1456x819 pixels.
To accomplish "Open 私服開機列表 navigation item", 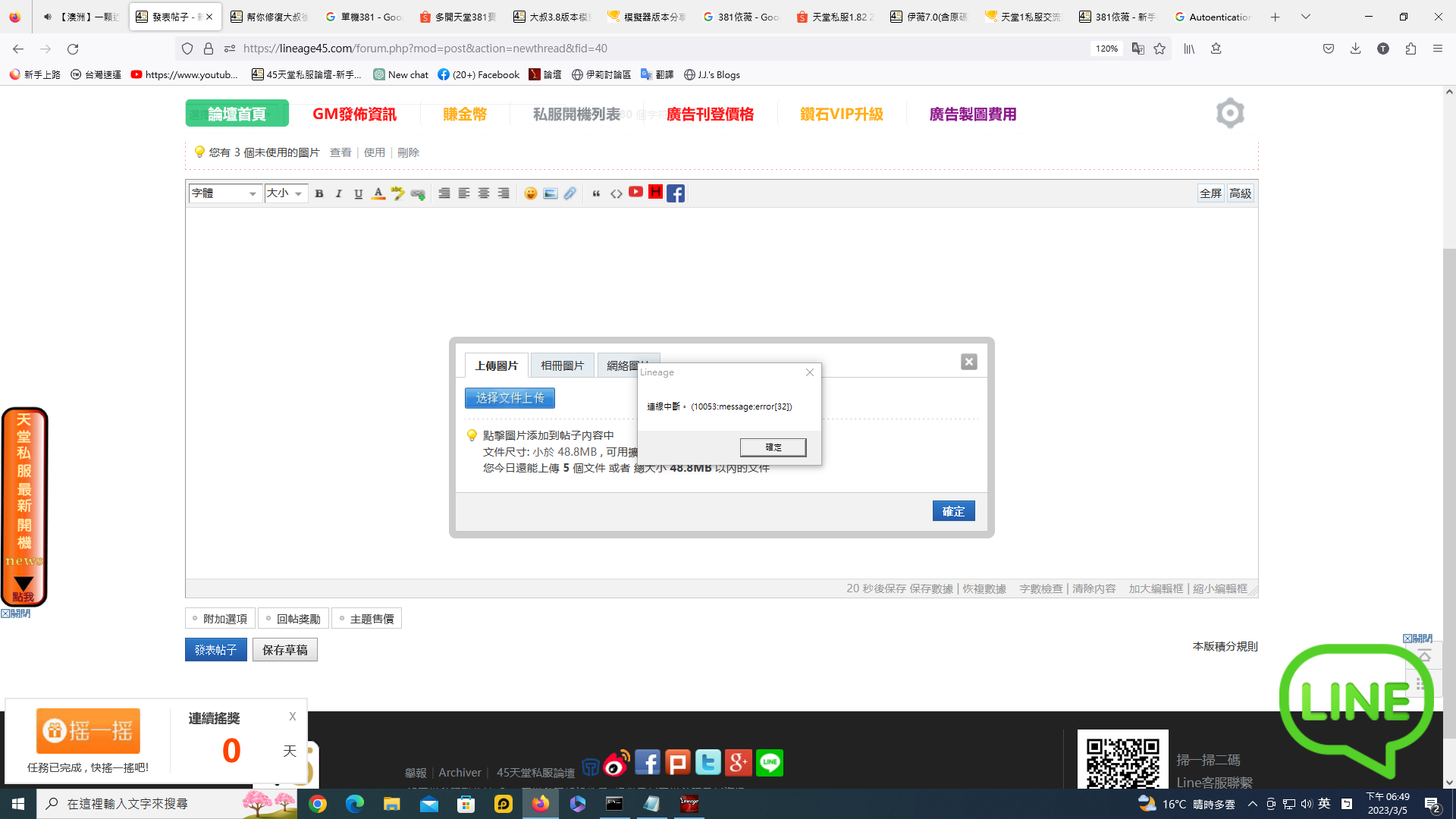I will [576, 114].
